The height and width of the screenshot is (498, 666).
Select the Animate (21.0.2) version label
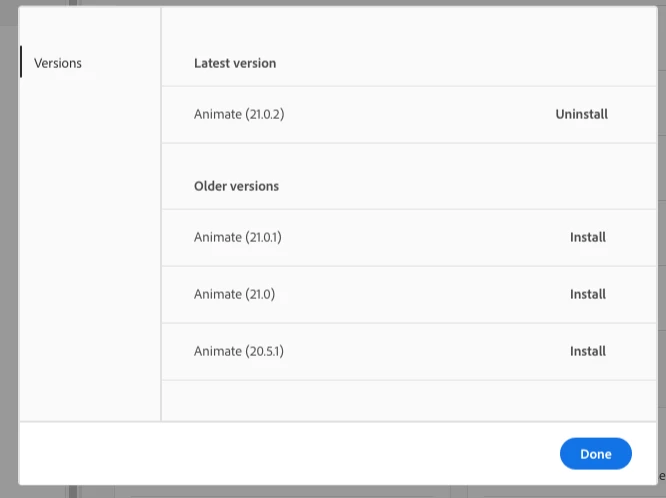coord(239,114)
